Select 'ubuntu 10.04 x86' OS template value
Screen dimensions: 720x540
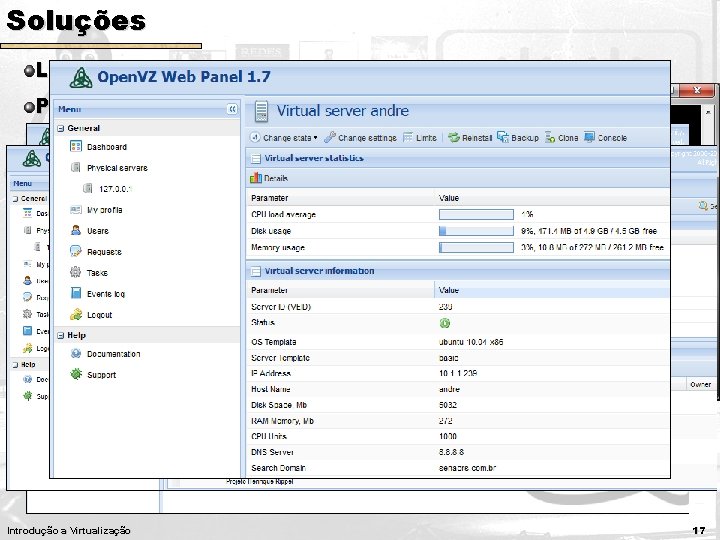pos(471,342)
